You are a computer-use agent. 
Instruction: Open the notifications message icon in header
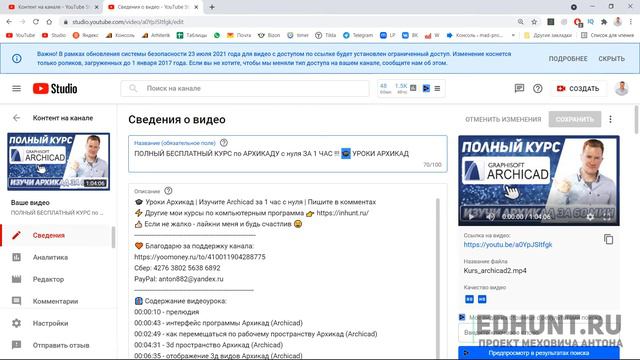519,89
